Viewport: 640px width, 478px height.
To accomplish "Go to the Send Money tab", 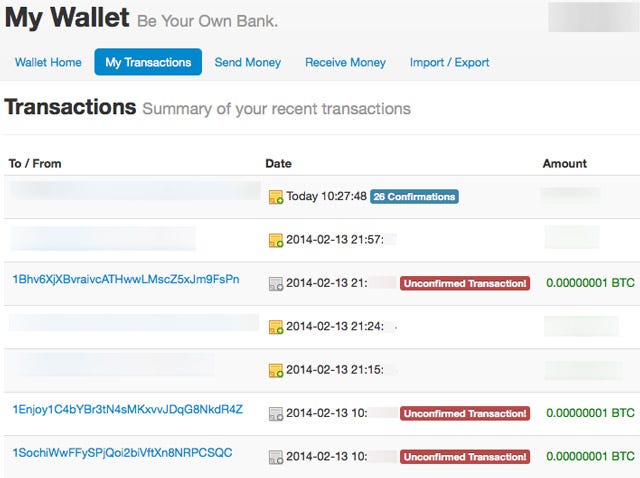I will pos(248,62).
